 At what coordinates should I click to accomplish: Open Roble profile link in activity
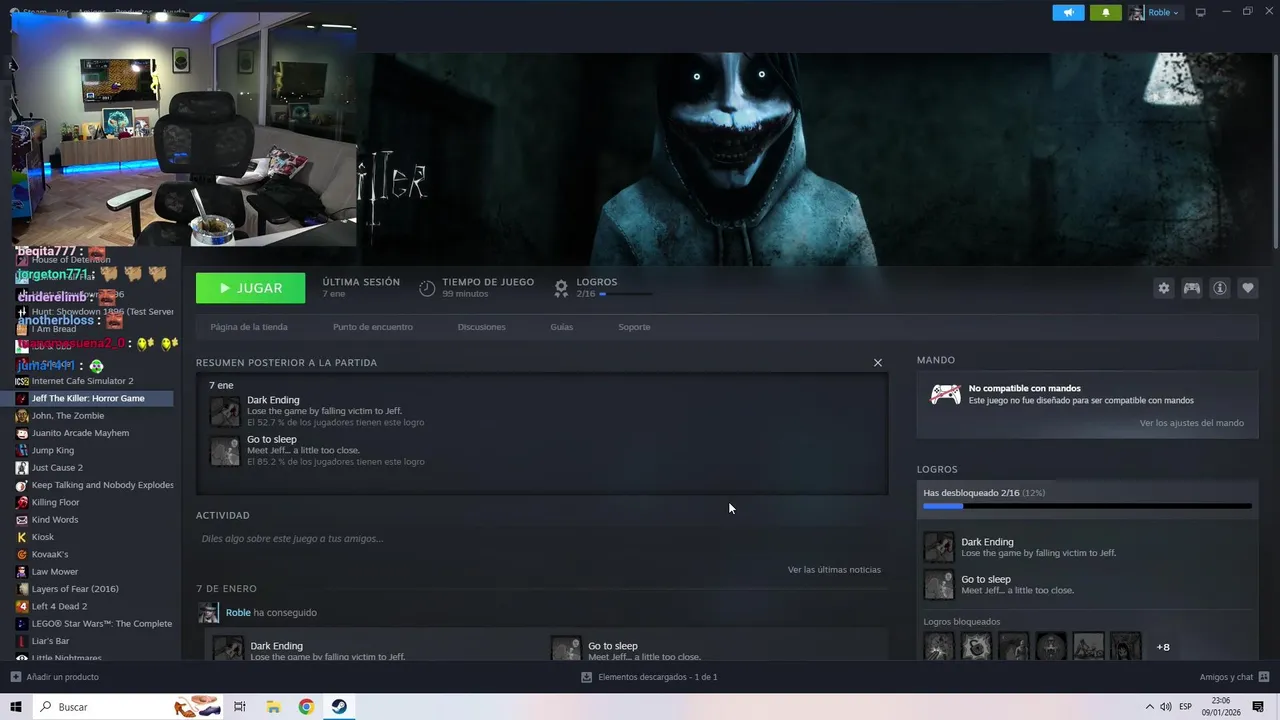(238, 613)
